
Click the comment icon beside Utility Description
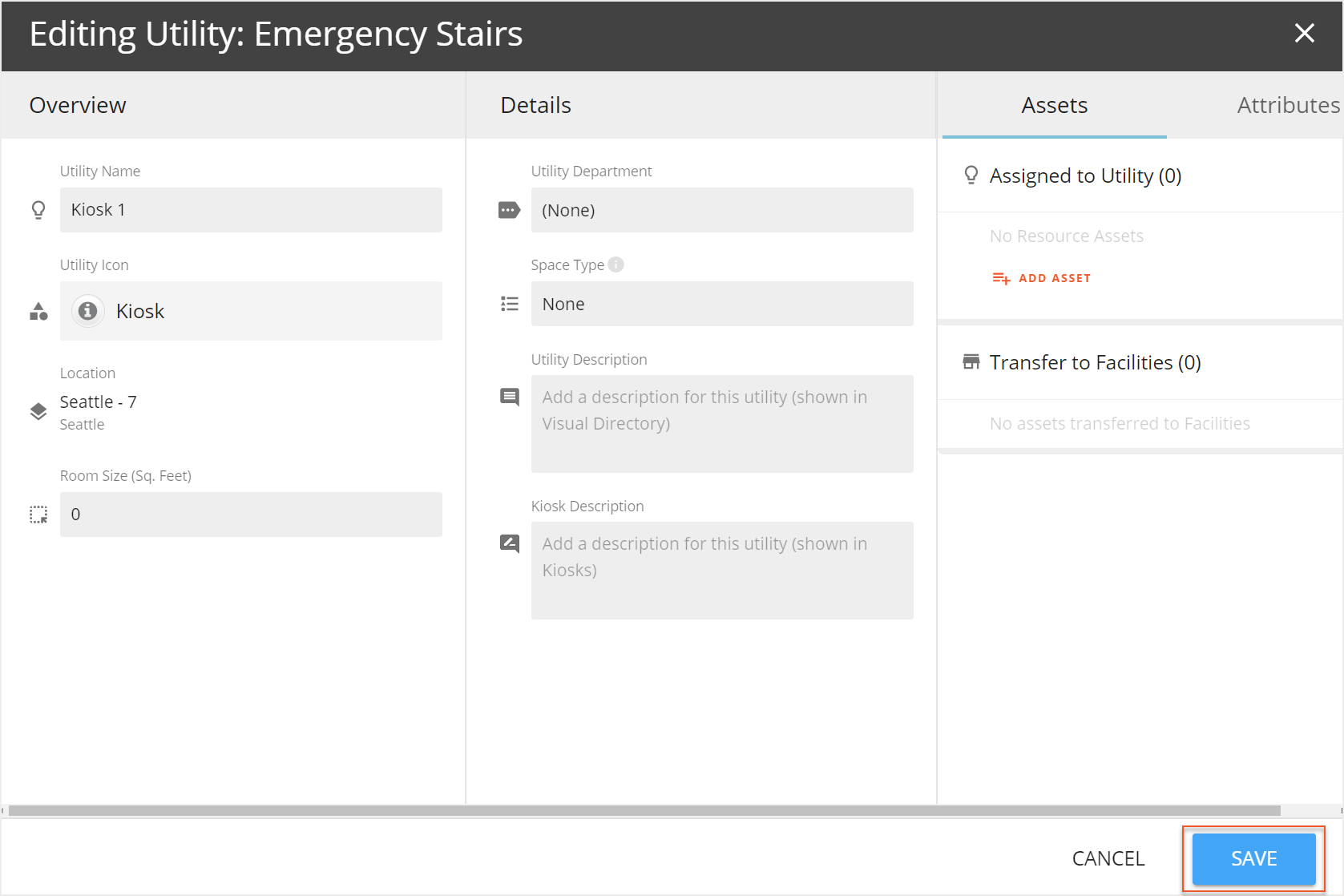point(509,397)
